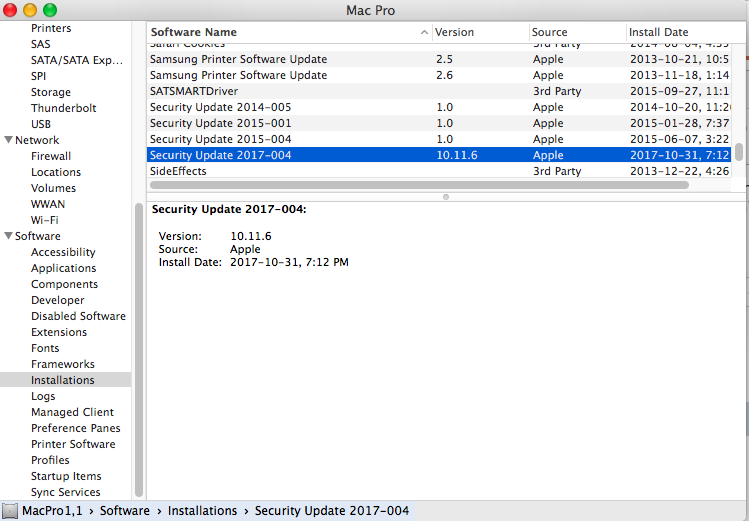Open Managed Client under Software
The width and height of the screenshot is (749, 521).
pos(73,412)
